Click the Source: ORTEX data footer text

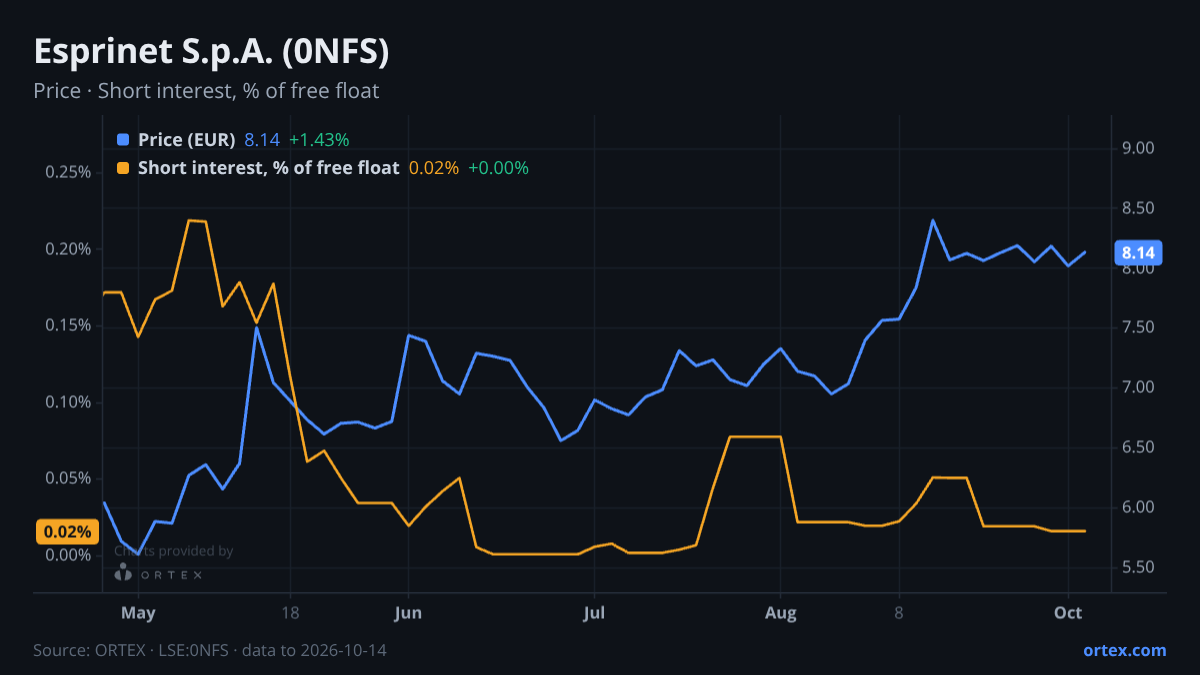tap(210, 650)
